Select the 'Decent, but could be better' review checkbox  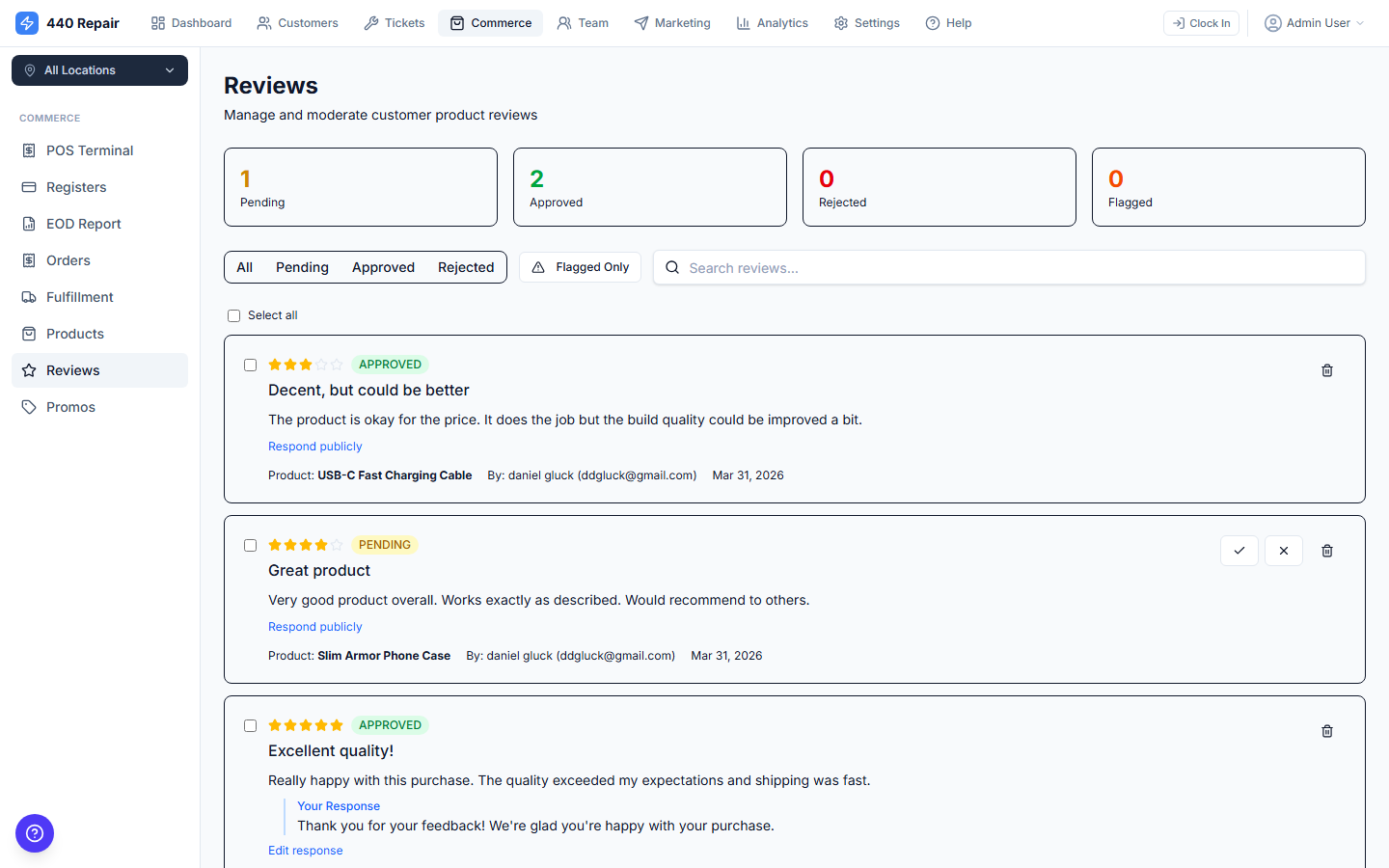pos(251,365)
